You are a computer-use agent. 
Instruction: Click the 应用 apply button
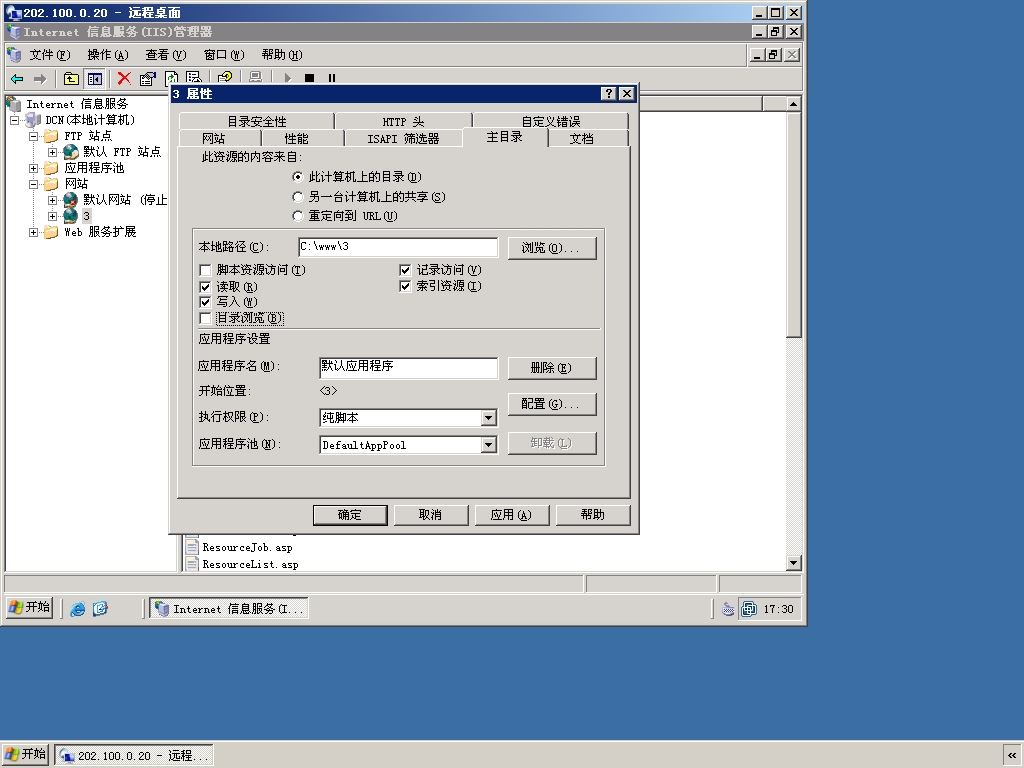coord(511,515)
